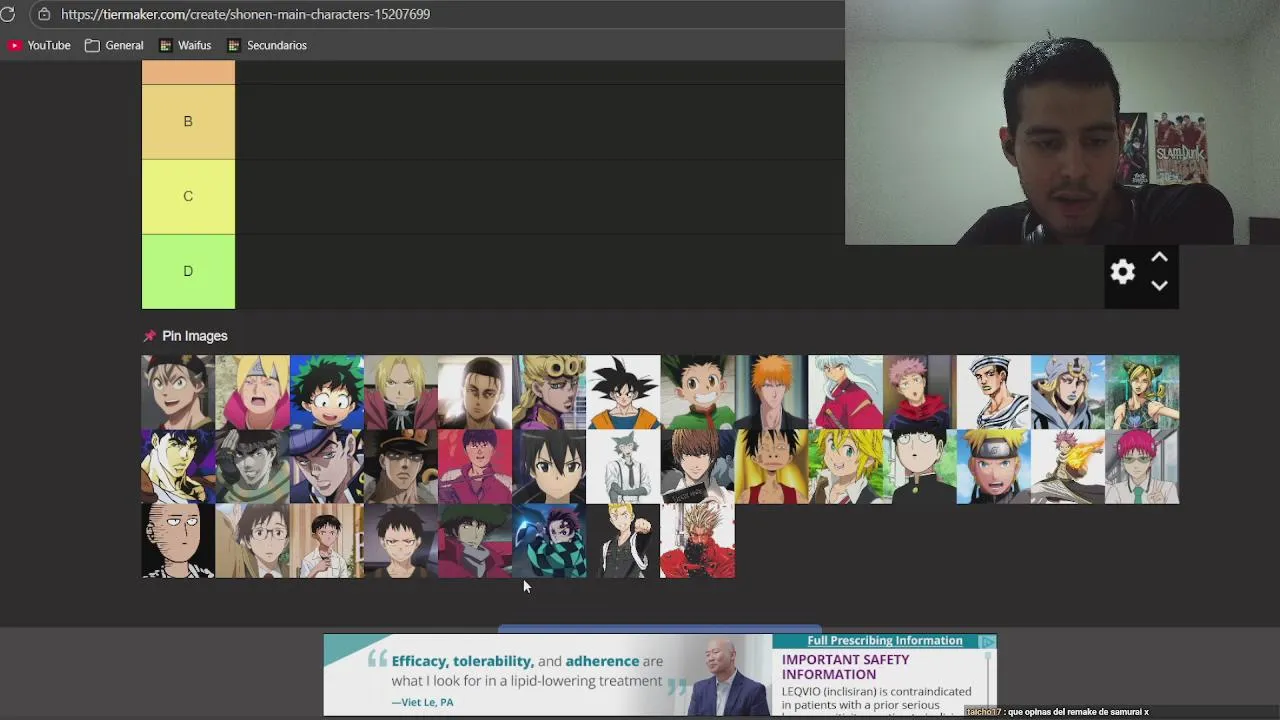Pick the glasses-wearing Shinichi image

pos(252,541)
